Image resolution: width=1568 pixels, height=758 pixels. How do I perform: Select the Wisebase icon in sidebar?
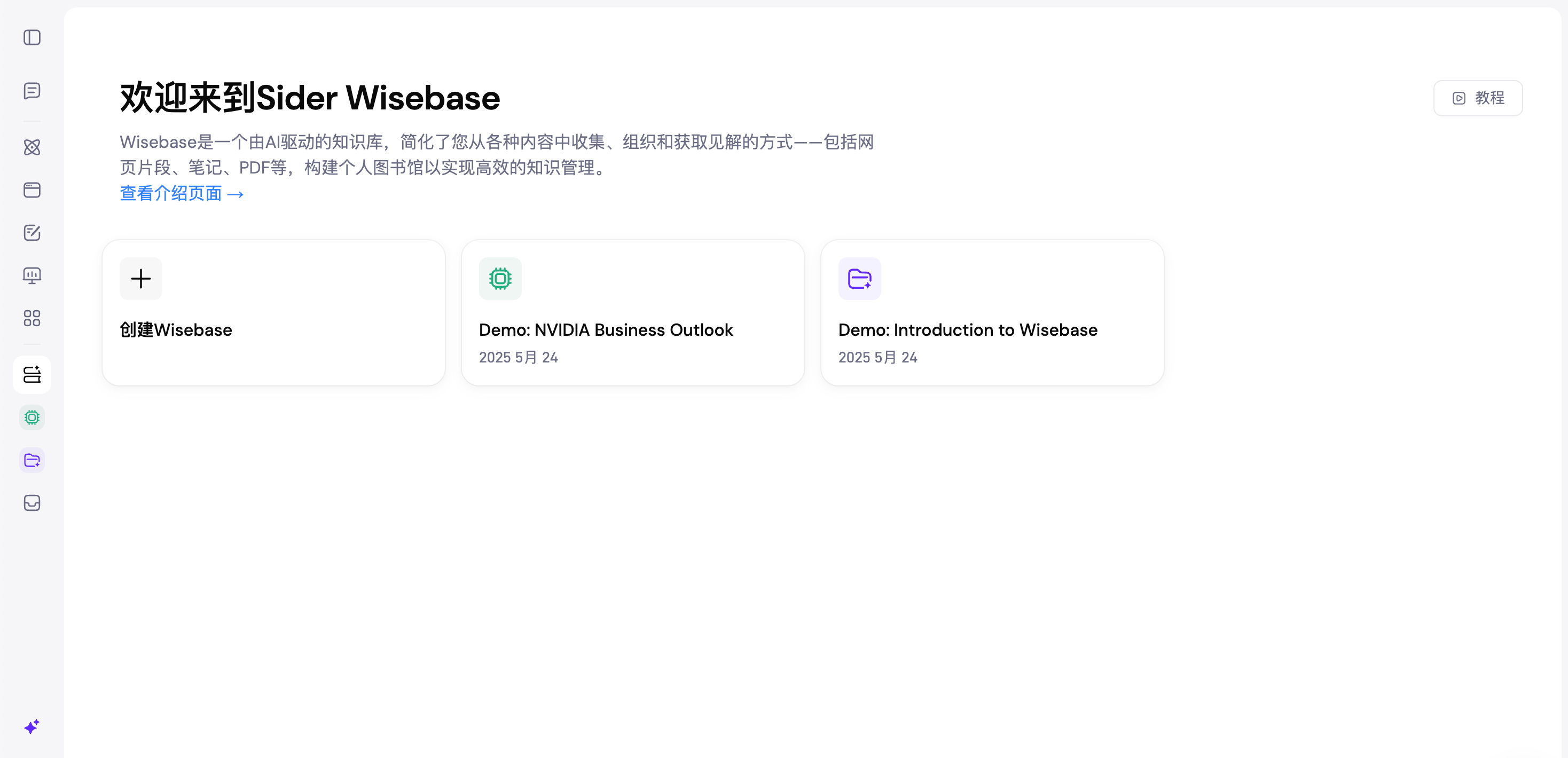click(32, 375)
